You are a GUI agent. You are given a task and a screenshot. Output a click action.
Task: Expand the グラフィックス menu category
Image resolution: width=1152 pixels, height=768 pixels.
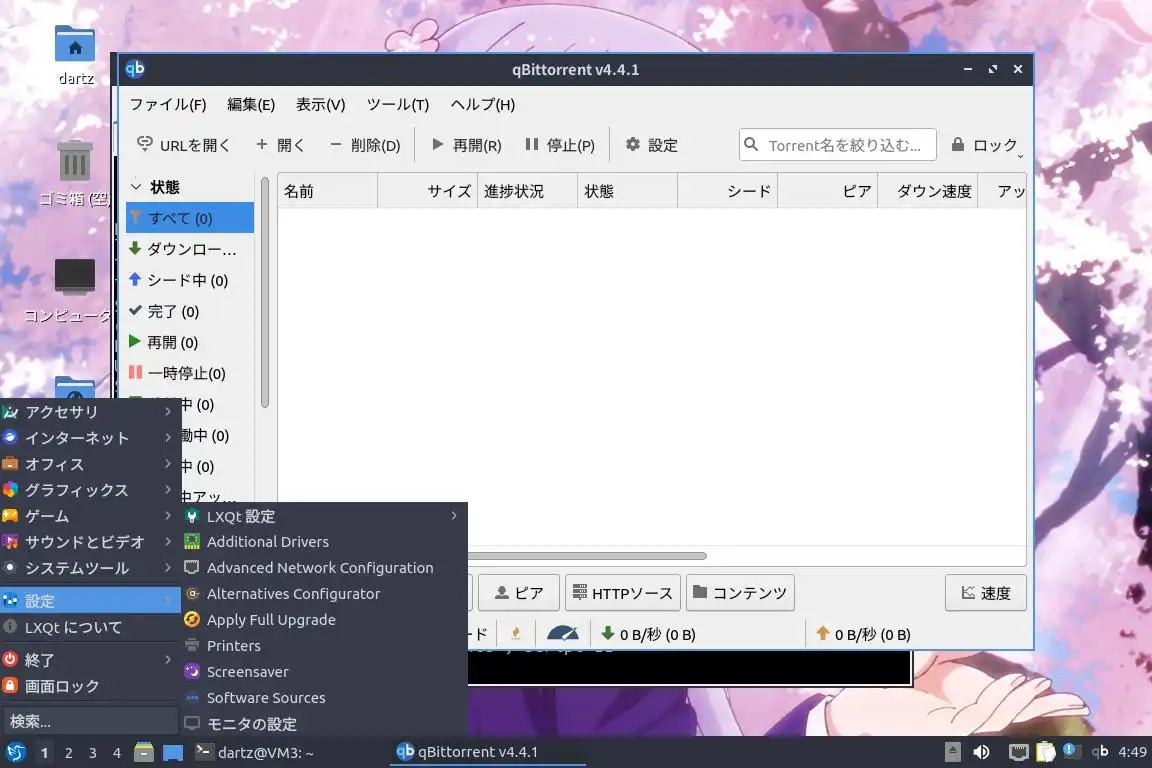[90, 490]
